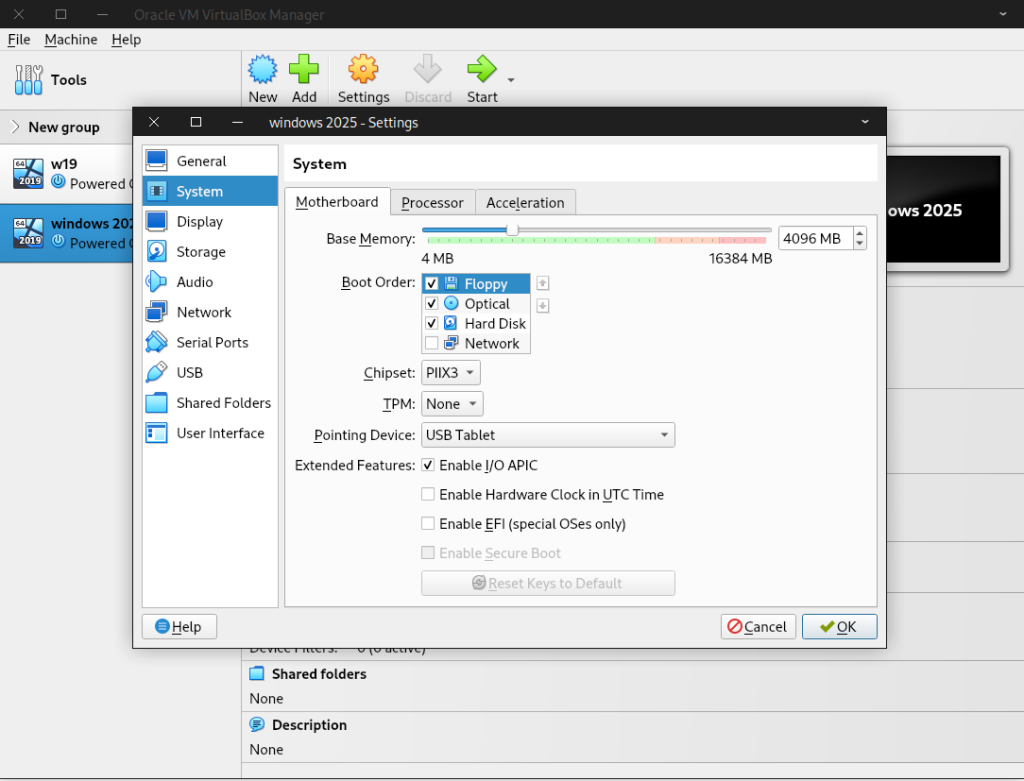This screenshot has width=1024, height=781.
Task: Select the Optical row in Boot Order
Action: pos(476,304)
